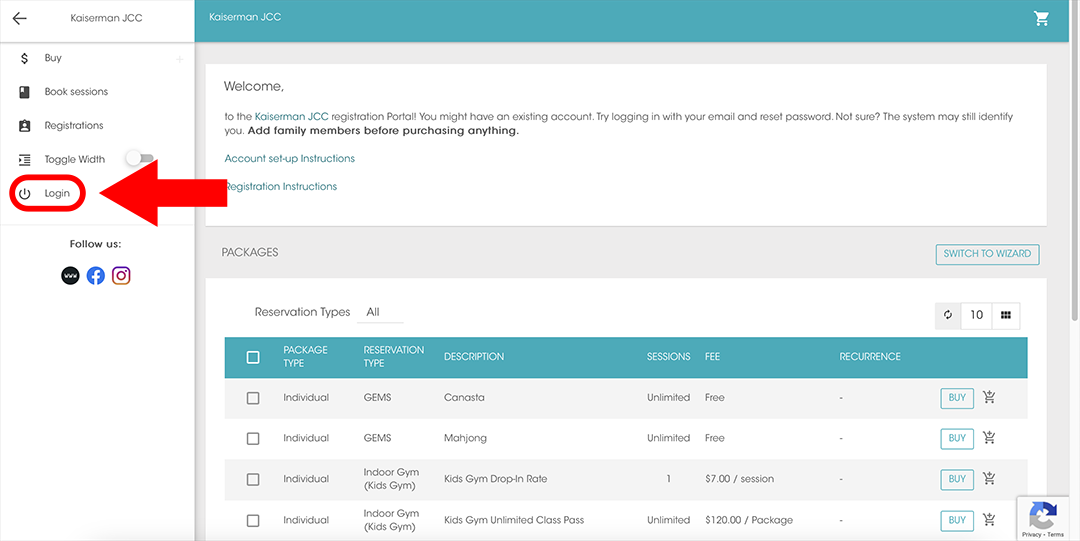Click the Switch to Wizard button

[x=987, y=254]
